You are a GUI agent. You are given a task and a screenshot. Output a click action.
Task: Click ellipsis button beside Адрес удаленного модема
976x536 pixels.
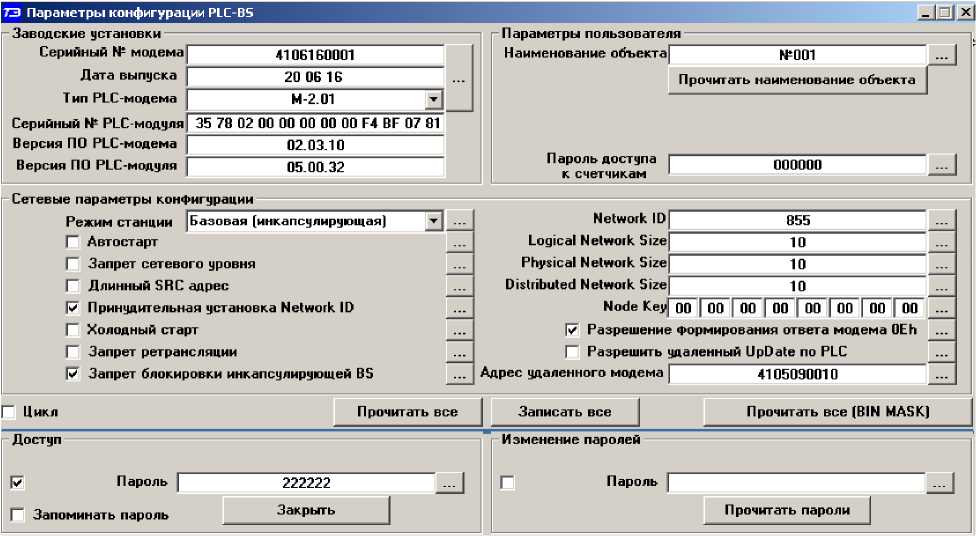pyautogui.click(x=941, y=374)
